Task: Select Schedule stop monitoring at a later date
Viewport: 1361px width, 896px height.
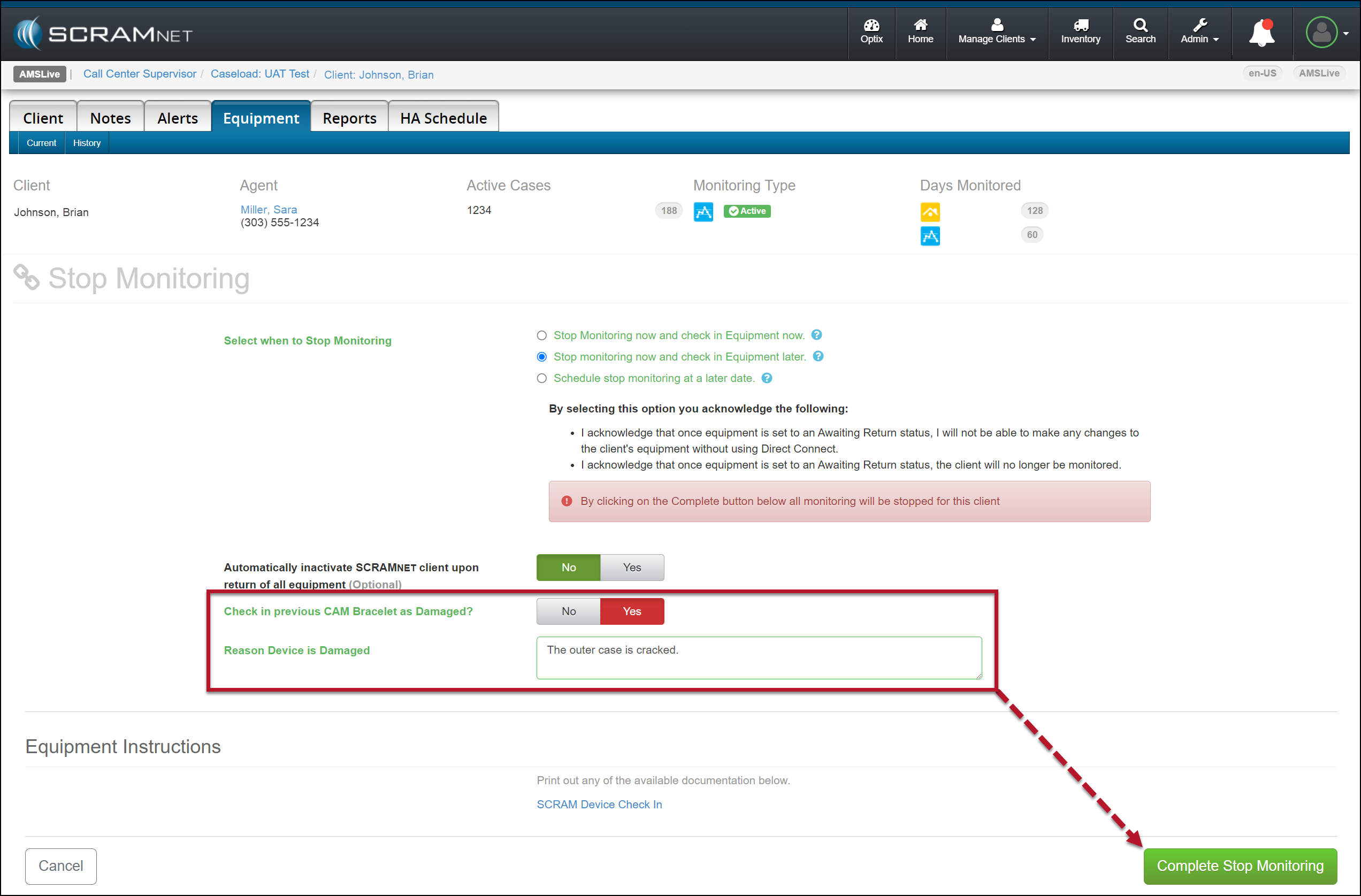Action: click(541, 379)
